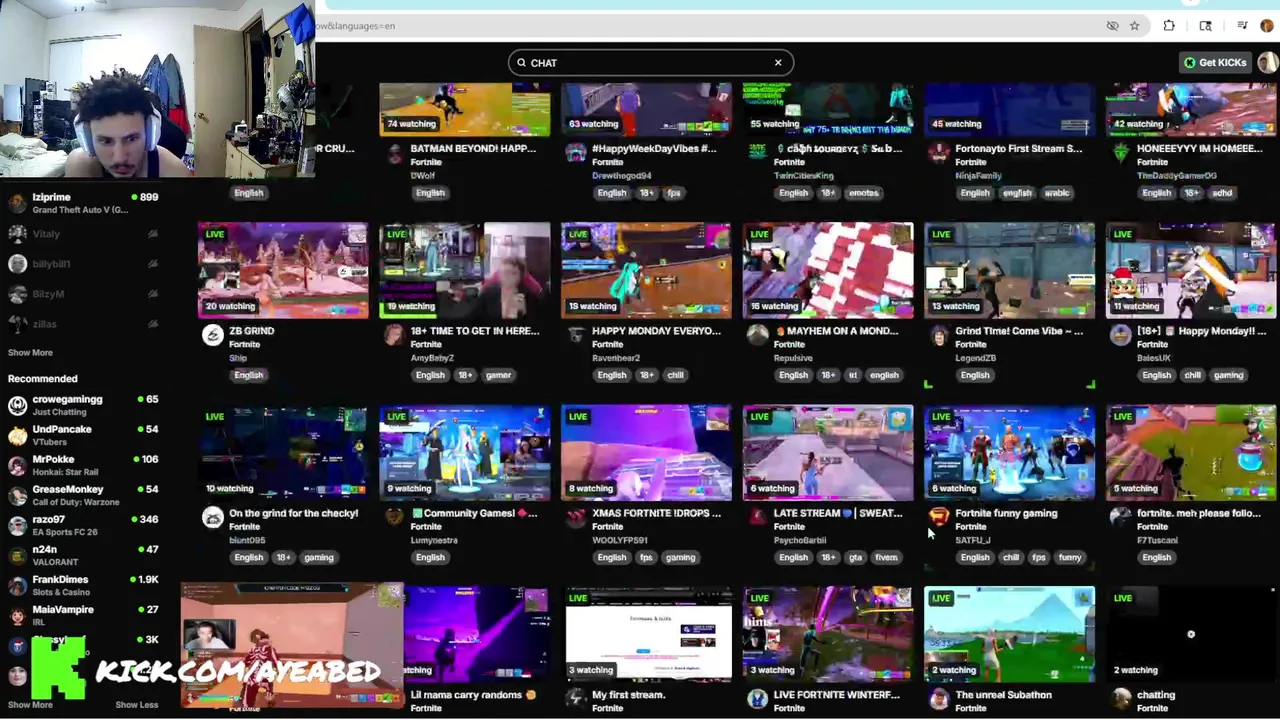Expand the followed list with Show More
Viewport: 1280px width, 720px height.
click(30, 352)
